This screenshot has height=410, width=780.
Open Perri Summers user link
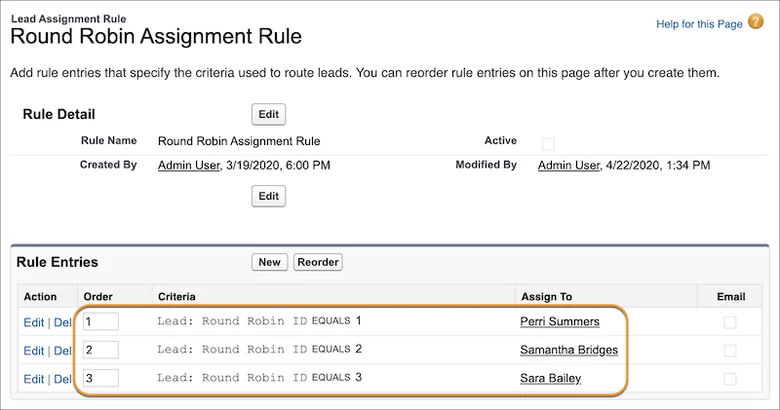(560, 321)
